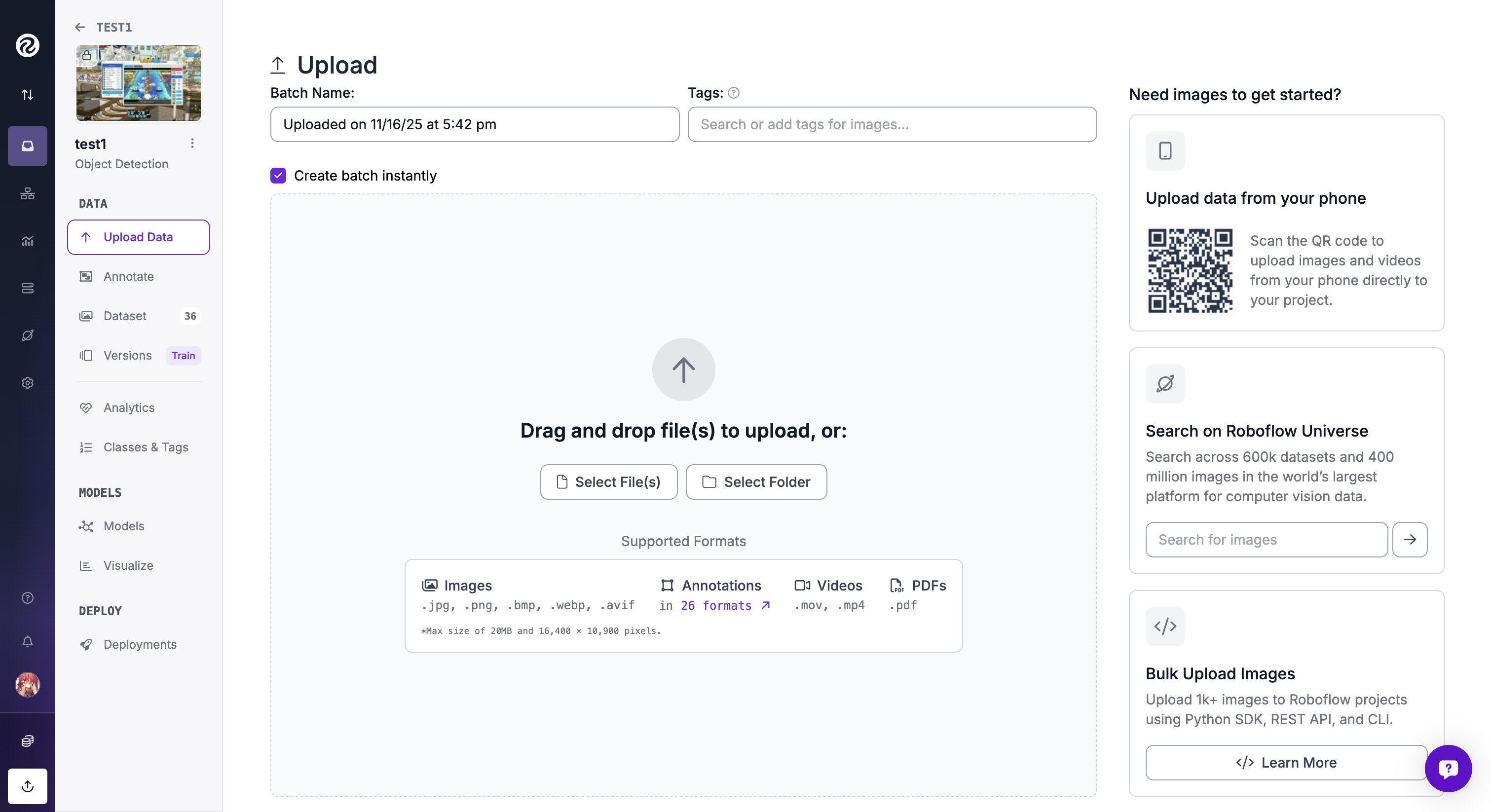The height and width of the screenshot is (812, 1492).
Task: Select the Workflows node icon in sidebar
Action: (x=27, y=194)
